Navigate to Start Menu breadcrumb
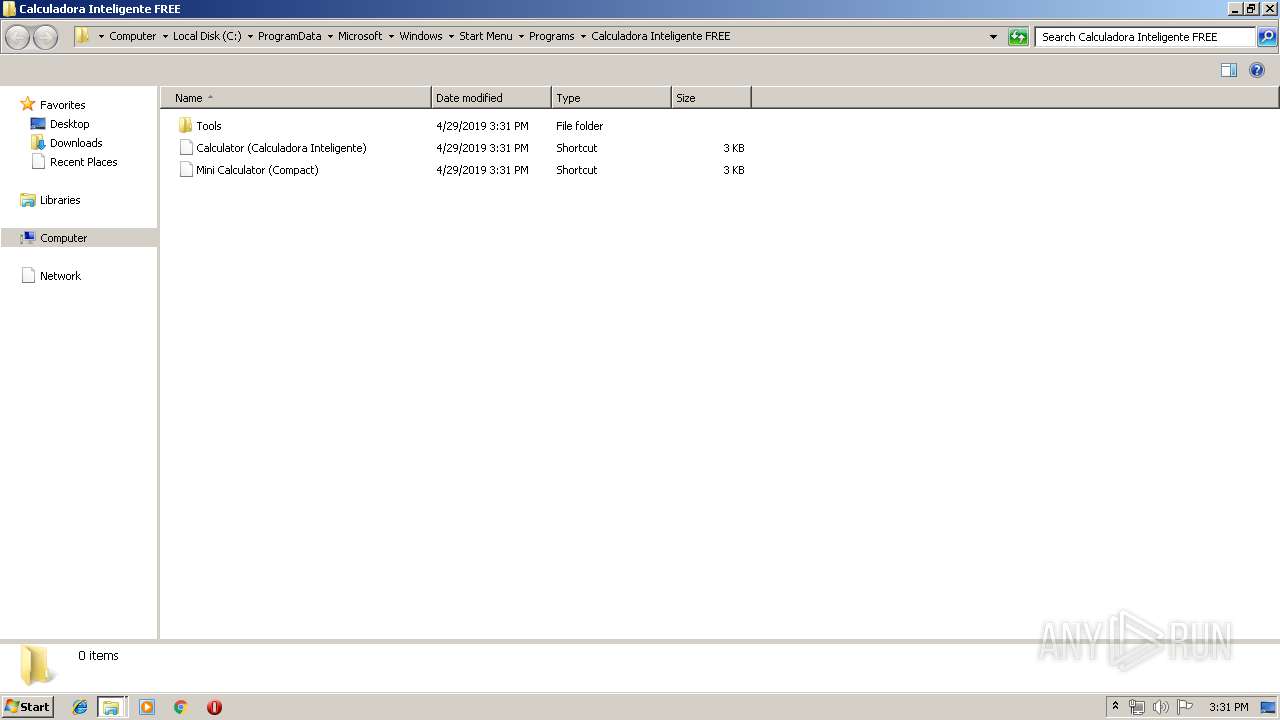The height and width of the screenshot is (720, 1280). (486, 36)
